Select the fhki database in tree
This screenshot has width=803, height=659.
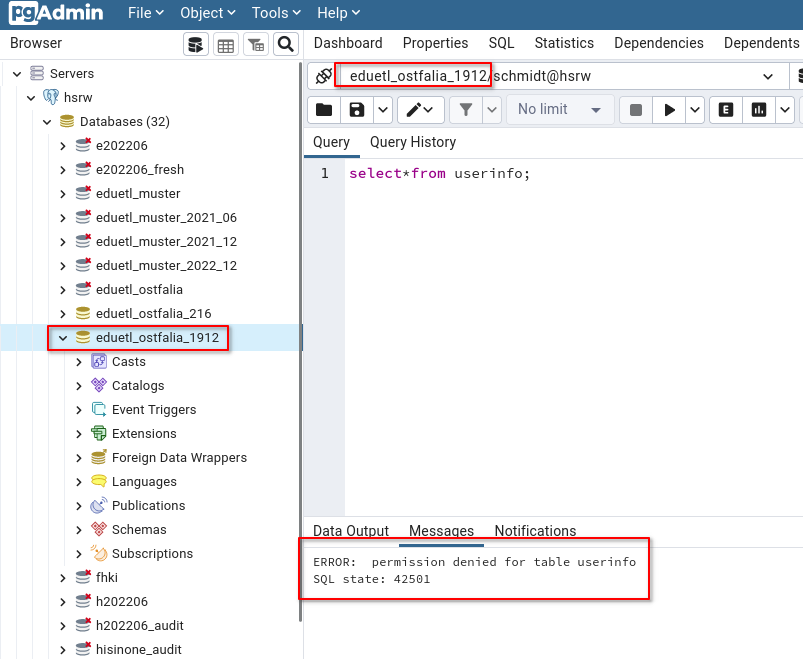click(x=107, y=578)
